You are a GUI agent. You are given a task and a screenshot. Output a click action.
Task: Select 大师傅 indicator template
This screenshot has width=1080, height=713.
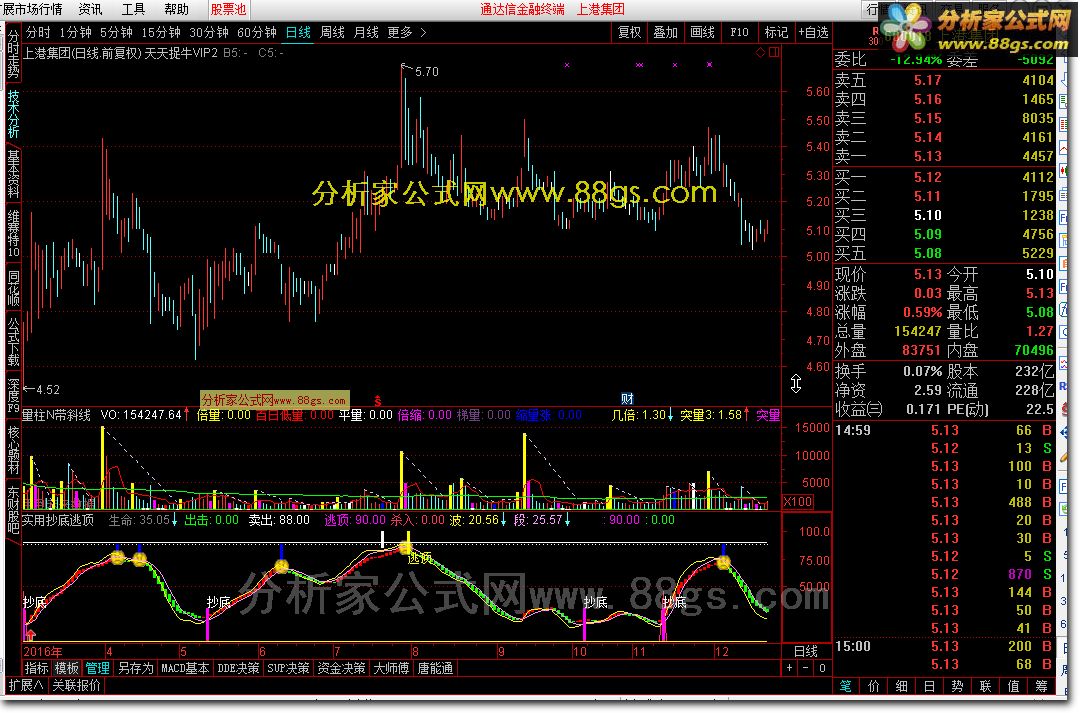[x=391, y=668]
